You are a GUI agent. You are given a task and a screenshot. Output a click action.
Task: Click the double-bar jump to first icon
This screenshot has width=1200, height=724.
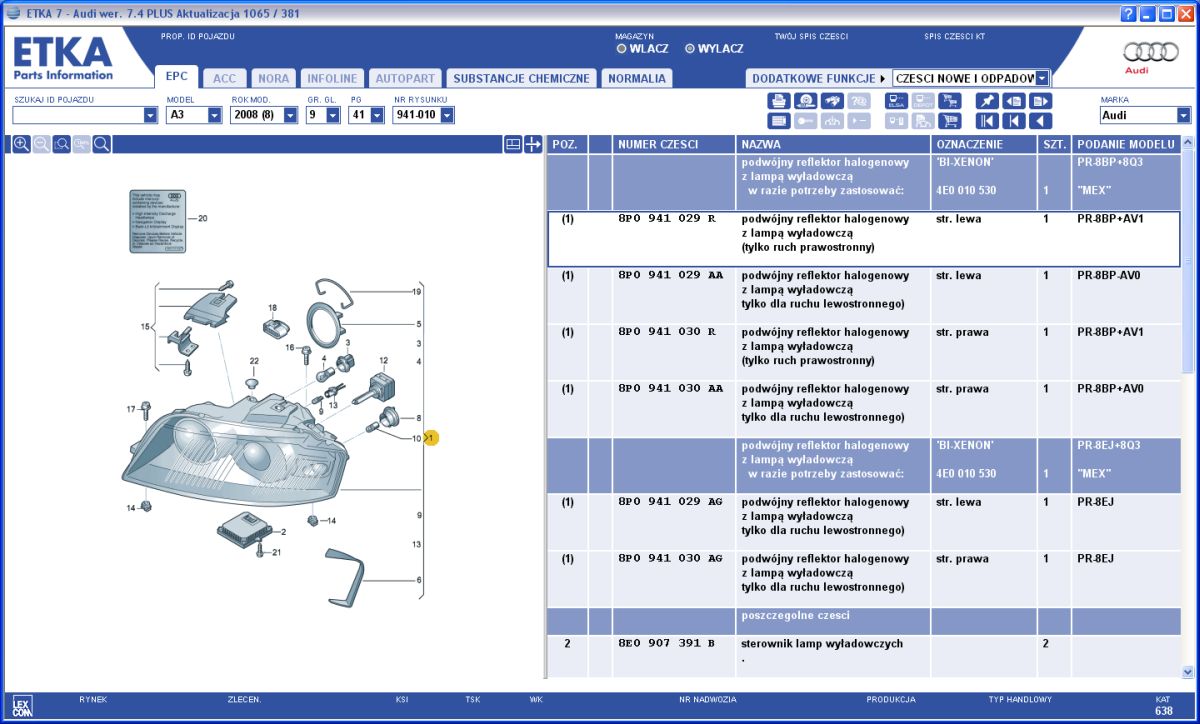987,121
